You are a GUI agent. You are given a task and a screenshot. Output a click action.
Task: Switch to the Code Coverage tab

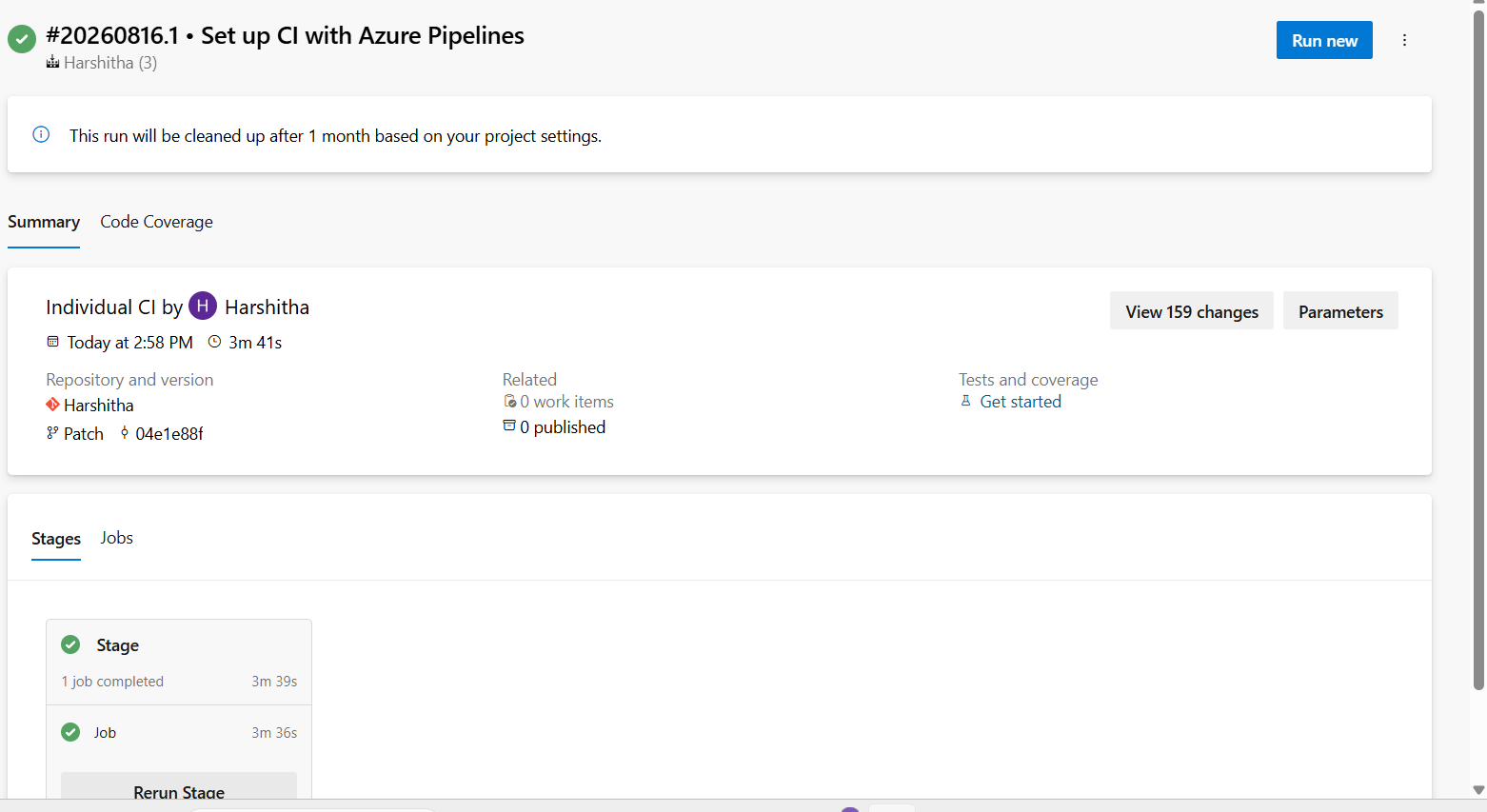click(x=156, y=222)
